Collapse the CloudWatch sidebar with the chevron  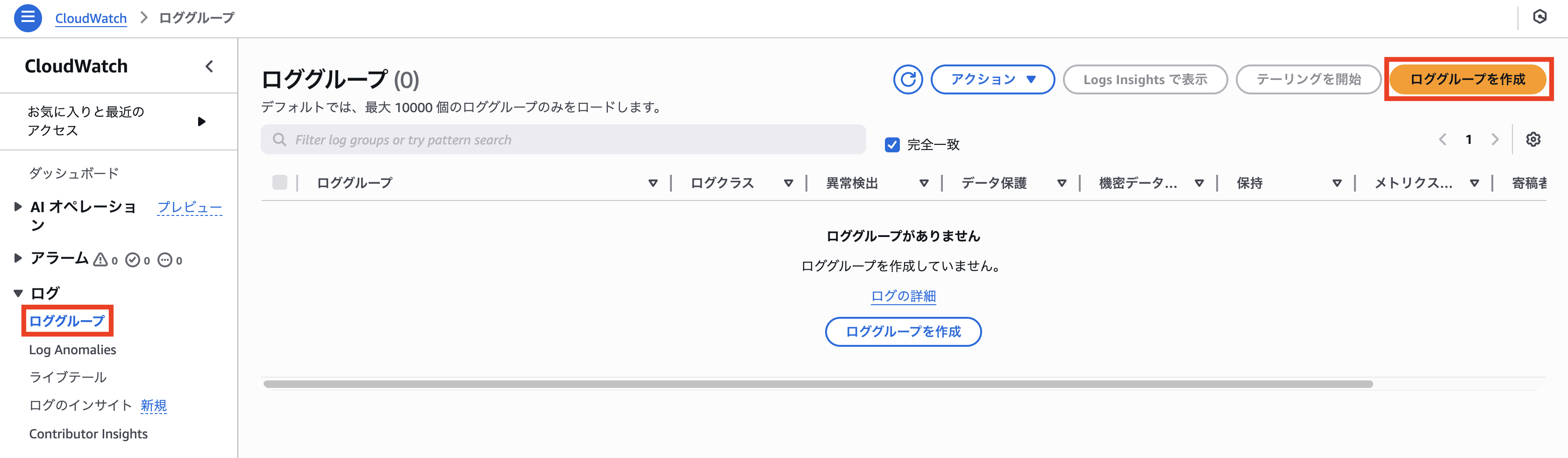coord(209,66)
